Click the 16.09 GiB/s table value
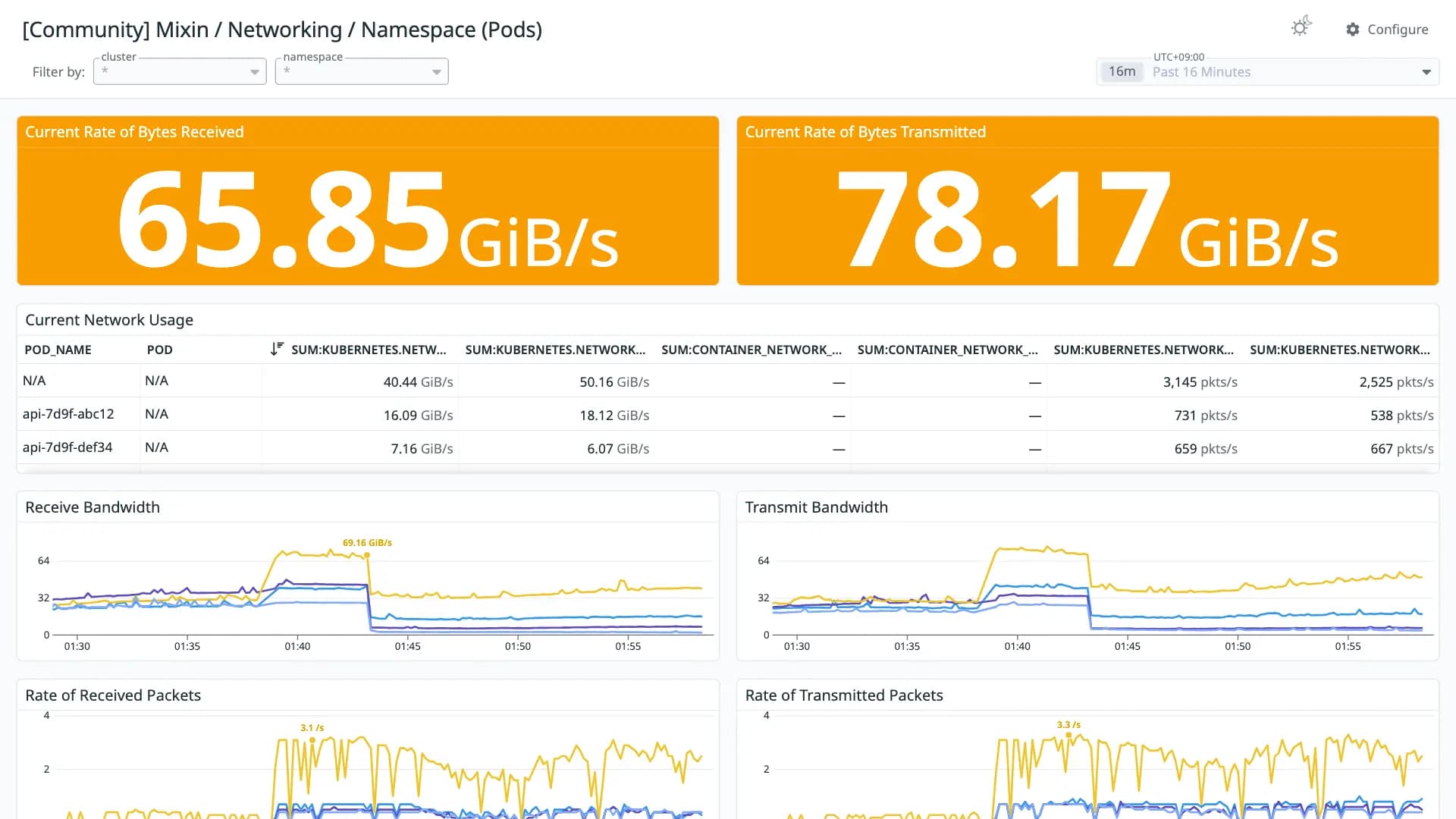This screenshot has height=819, width=1456. tap(418, 416)
